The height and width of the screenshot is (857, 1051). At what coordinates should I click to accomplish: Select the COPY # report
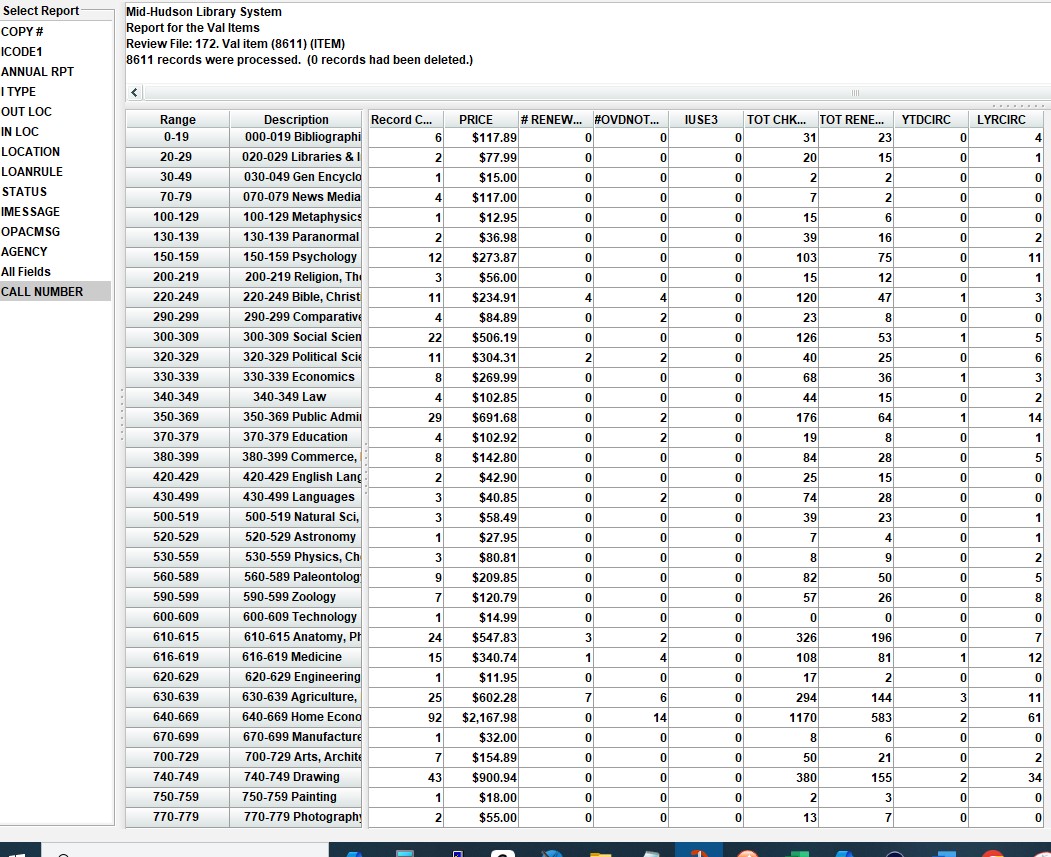tap(56, 31)
